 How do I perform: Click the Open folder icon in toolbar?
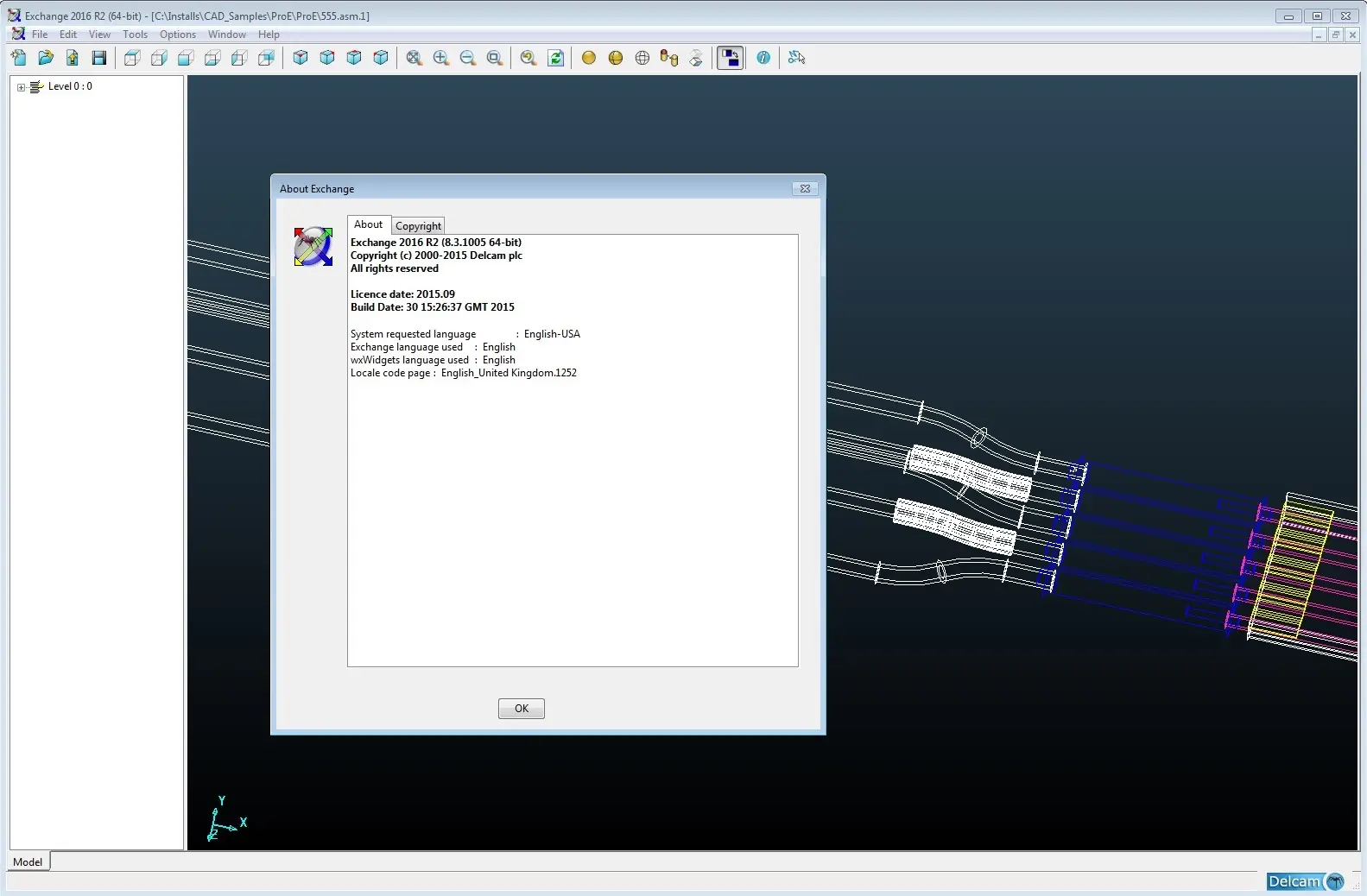46,58
